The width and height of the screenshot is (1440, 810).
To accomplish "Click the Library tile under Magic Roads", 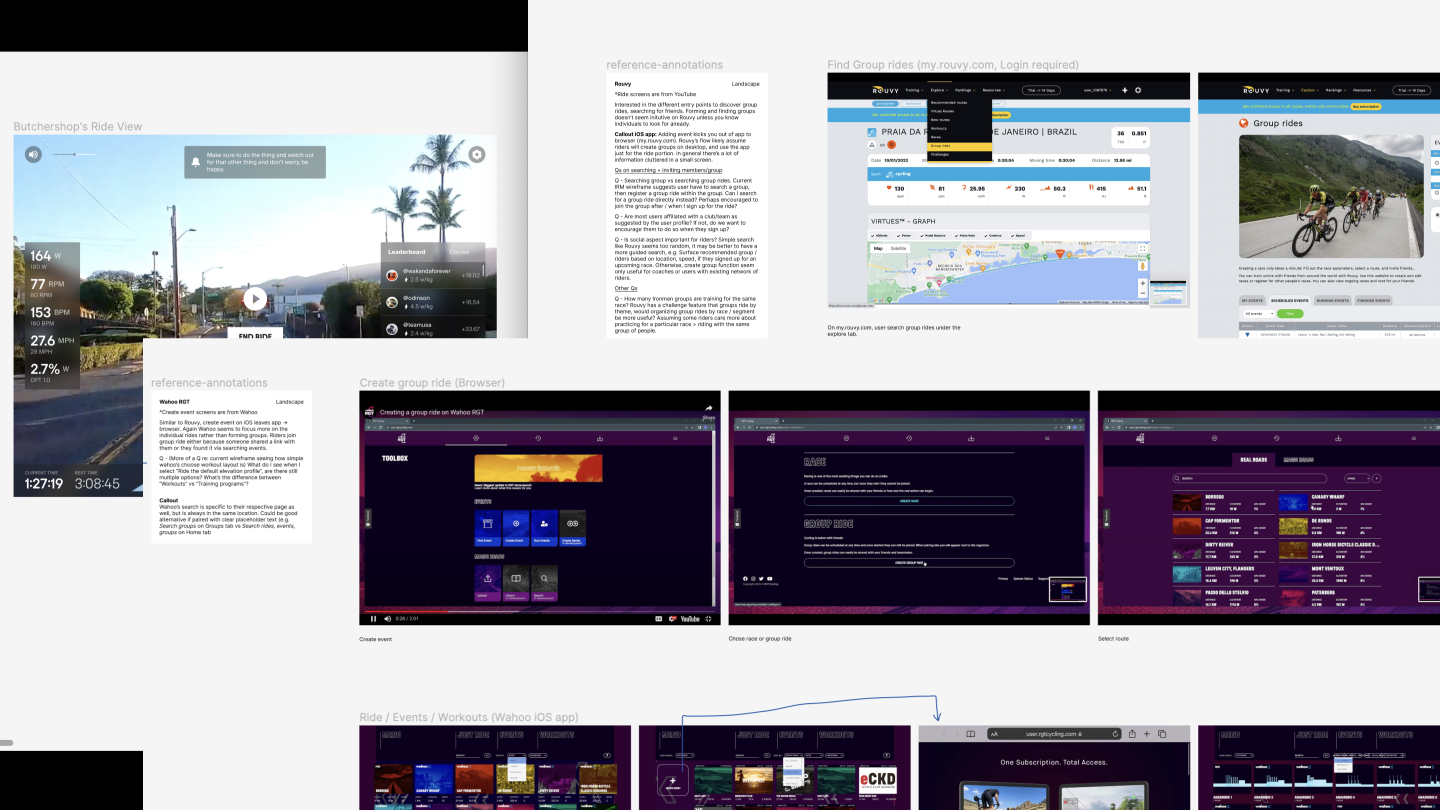I will click(x=516, y=583).
